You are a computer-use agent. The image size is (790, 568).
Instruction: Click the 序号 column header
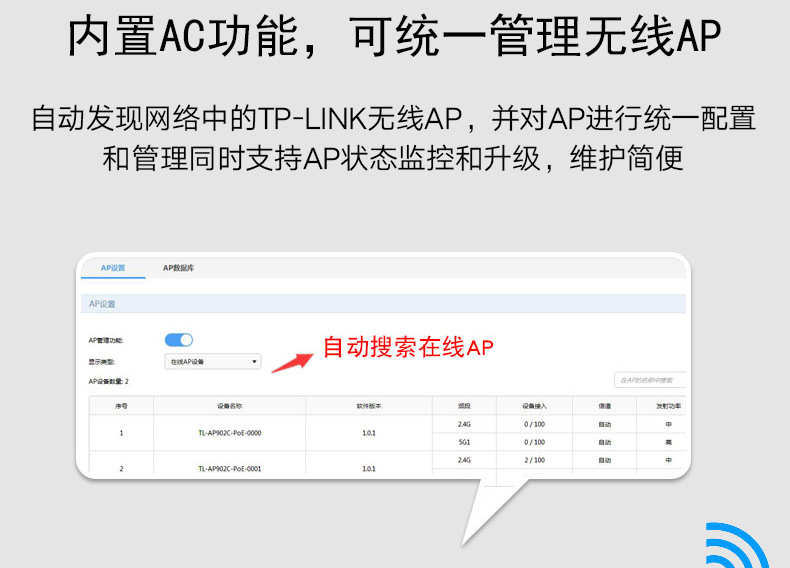[121, 406]
